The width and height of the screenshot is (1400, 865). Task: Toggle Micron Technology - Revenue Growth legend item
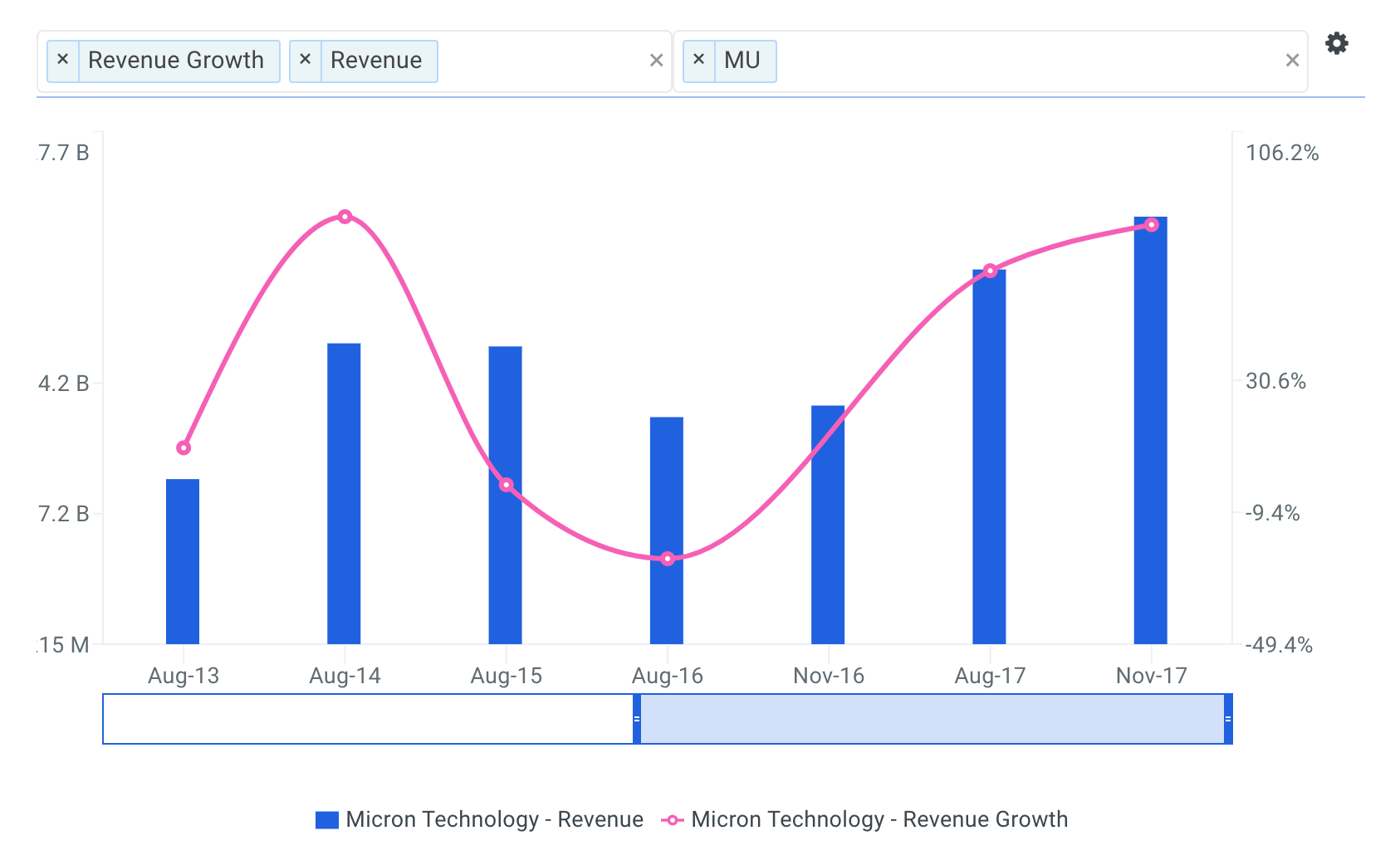click(864, 819)
